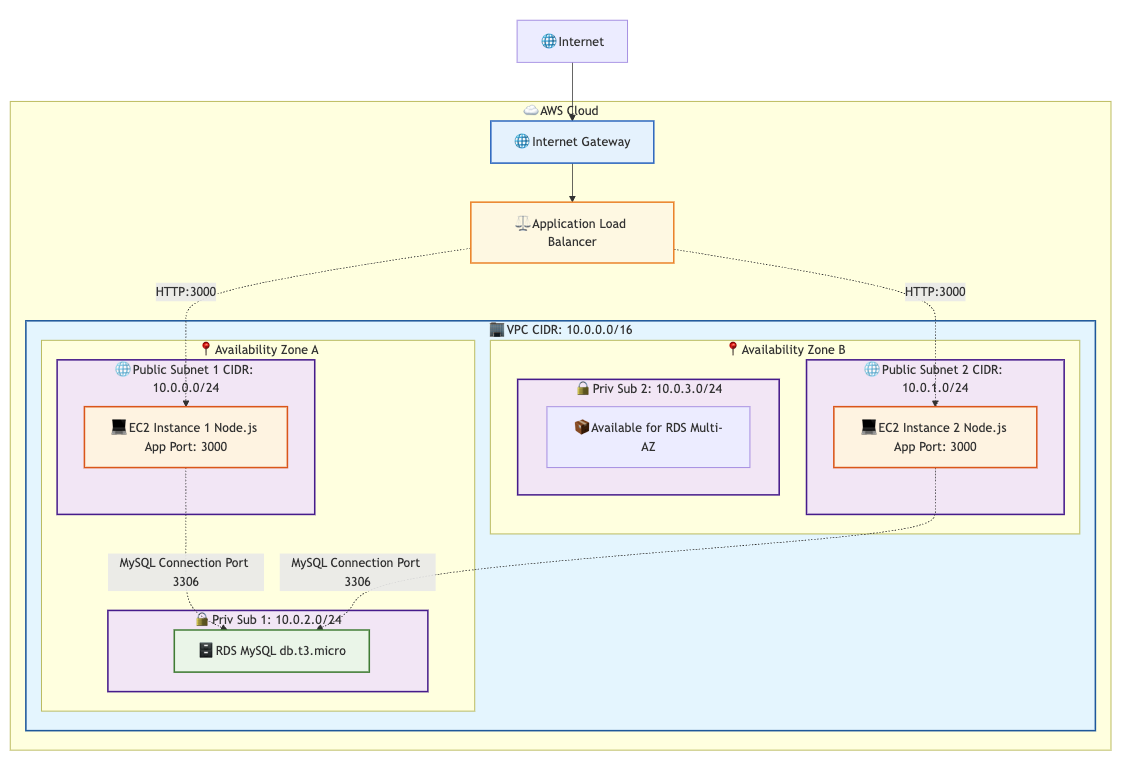Select the EC2 Instance 1 Node.js box
This screenshot has width=1122, height=761.
(186, 437)
